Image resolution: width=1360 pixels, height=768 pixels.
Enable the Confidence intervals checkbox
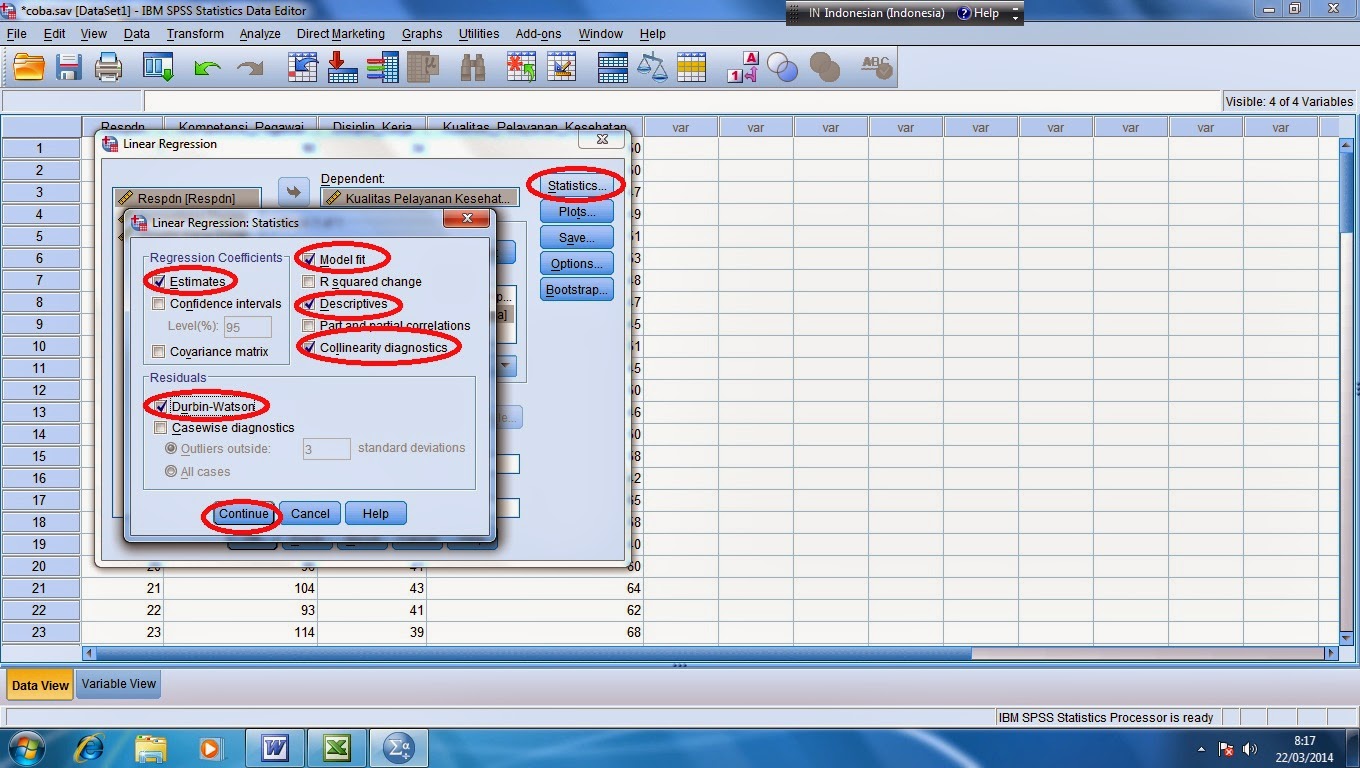click(x=159, y=304)
